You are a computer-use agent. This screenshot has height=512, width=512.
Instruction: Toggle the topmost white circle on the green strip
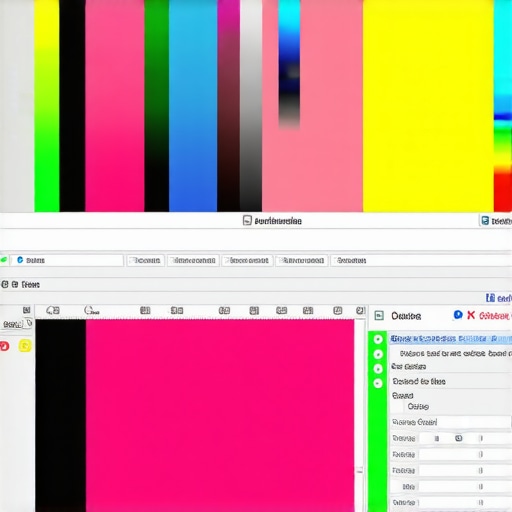(378, 339)
